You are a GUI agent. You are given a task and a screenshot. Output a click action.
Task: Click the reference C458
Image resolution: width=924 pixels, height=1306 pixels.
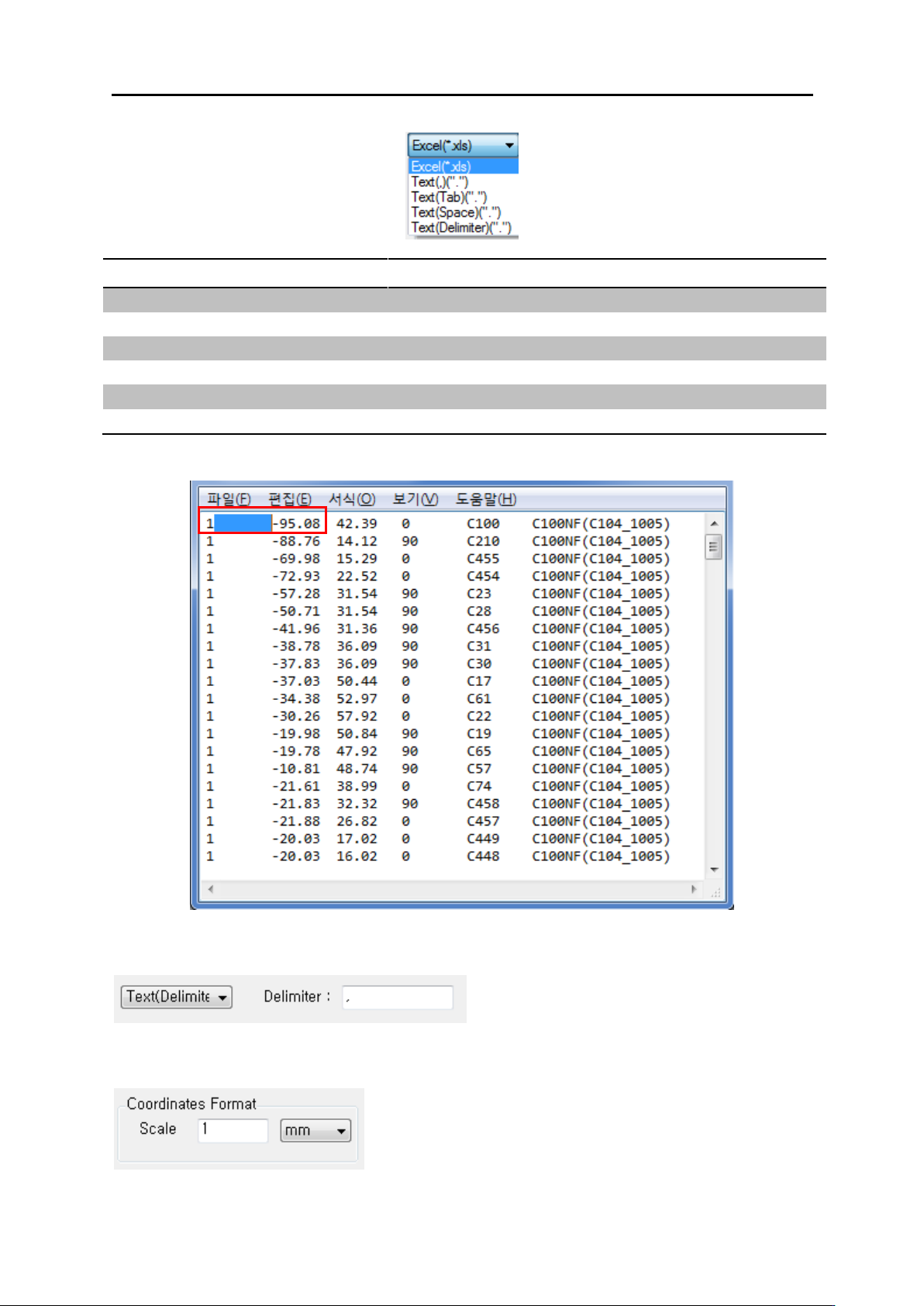click(x=483, y=804)
